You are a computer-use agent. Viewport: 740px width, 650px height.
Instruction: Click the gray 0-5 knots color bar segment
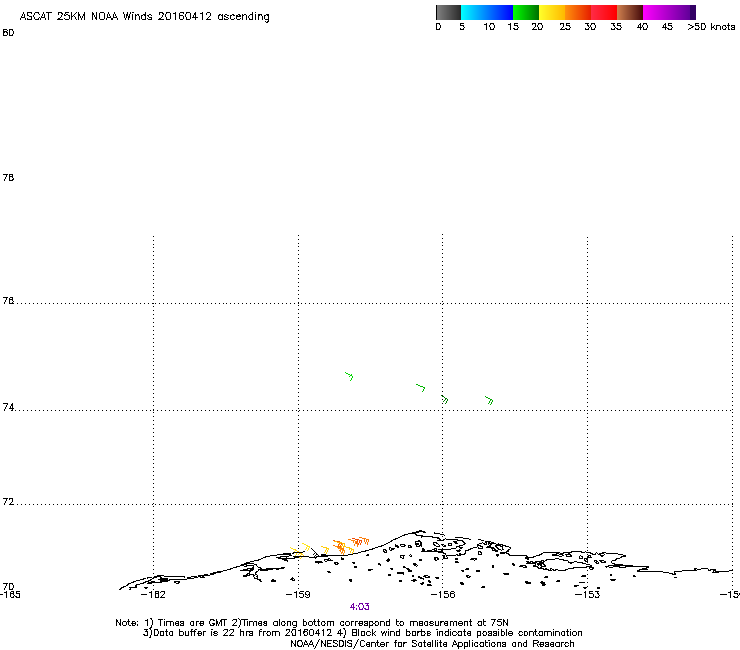click(448, 12)
